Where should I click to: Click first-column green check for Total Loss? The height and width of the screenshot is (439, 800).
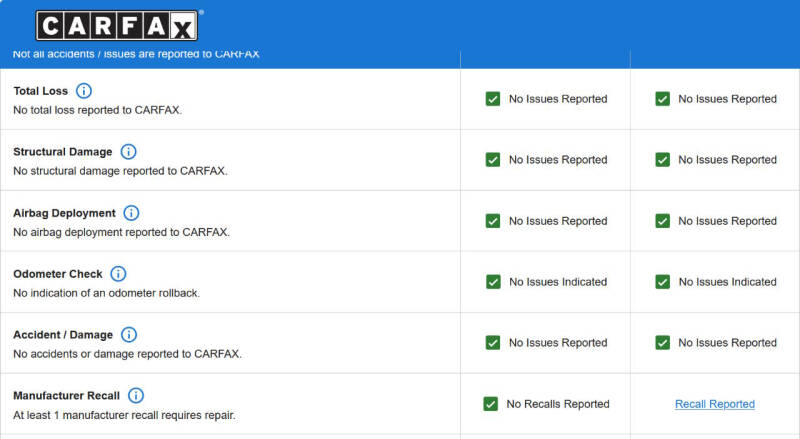493,99
